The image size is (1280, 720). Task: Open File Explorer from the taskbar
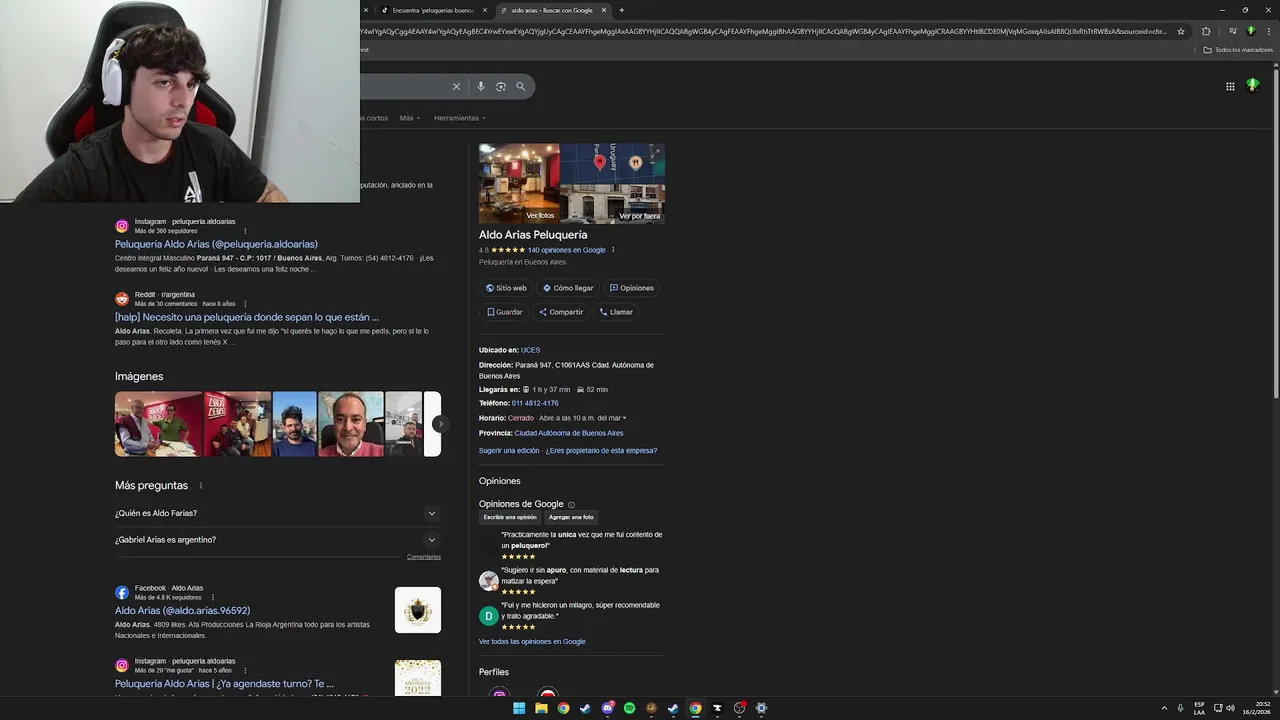tap(541, 708)
